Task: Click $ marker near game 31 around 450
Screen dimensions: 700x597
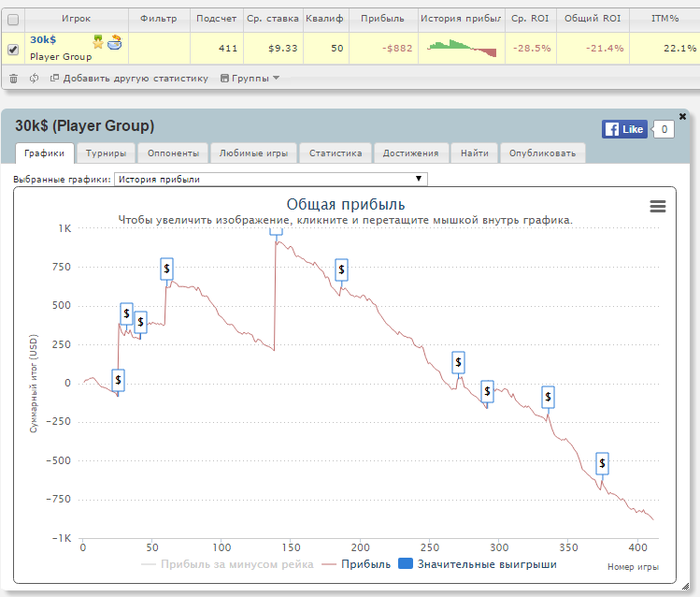Action: coord(126,314)
